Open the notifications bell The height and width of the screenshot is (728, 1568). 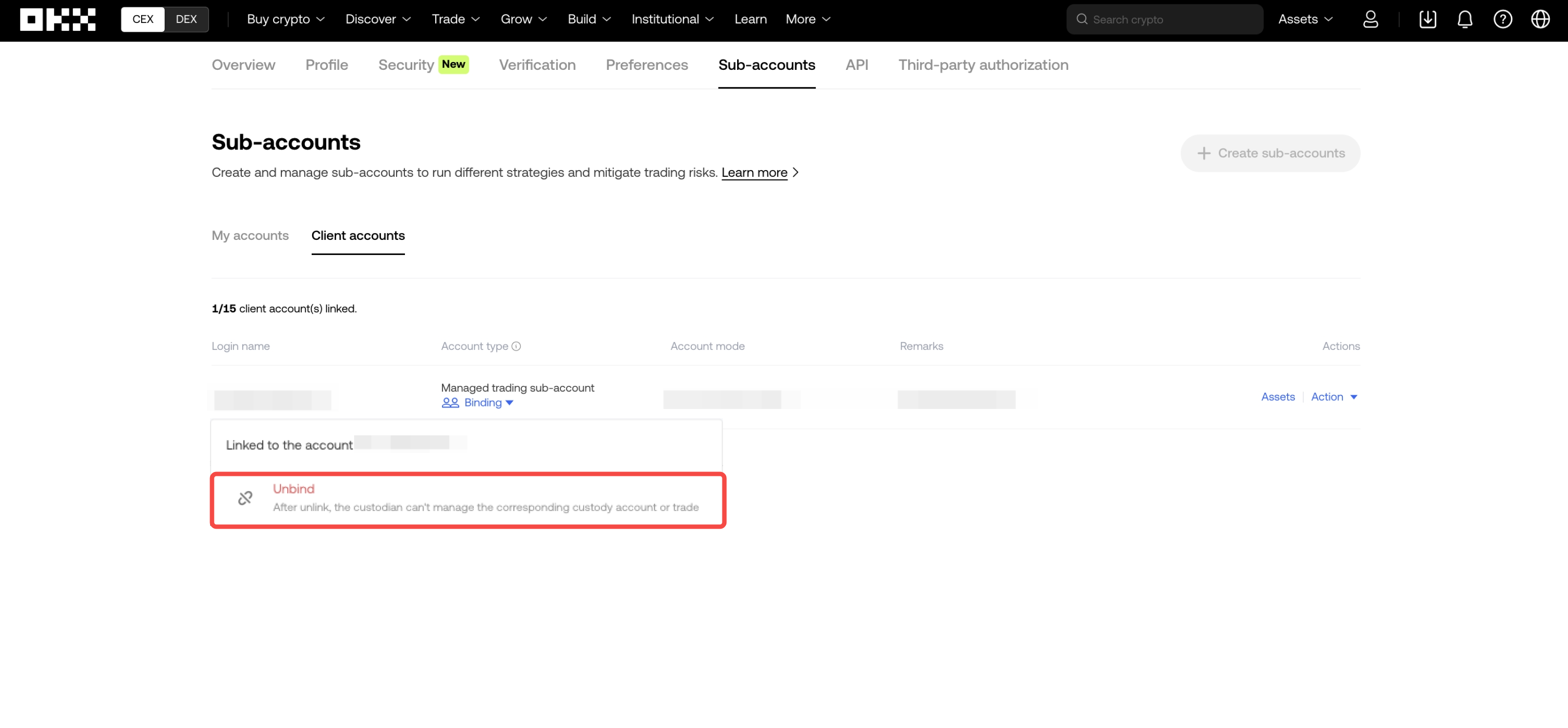click(1464, 20)
